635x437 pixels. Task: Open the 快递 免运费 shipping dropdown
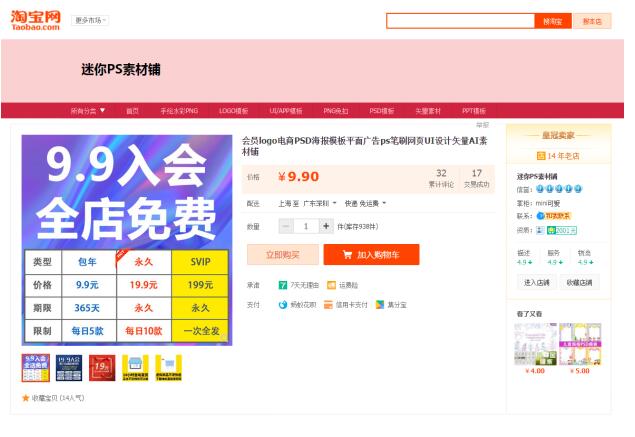click(x=365, y=203)
